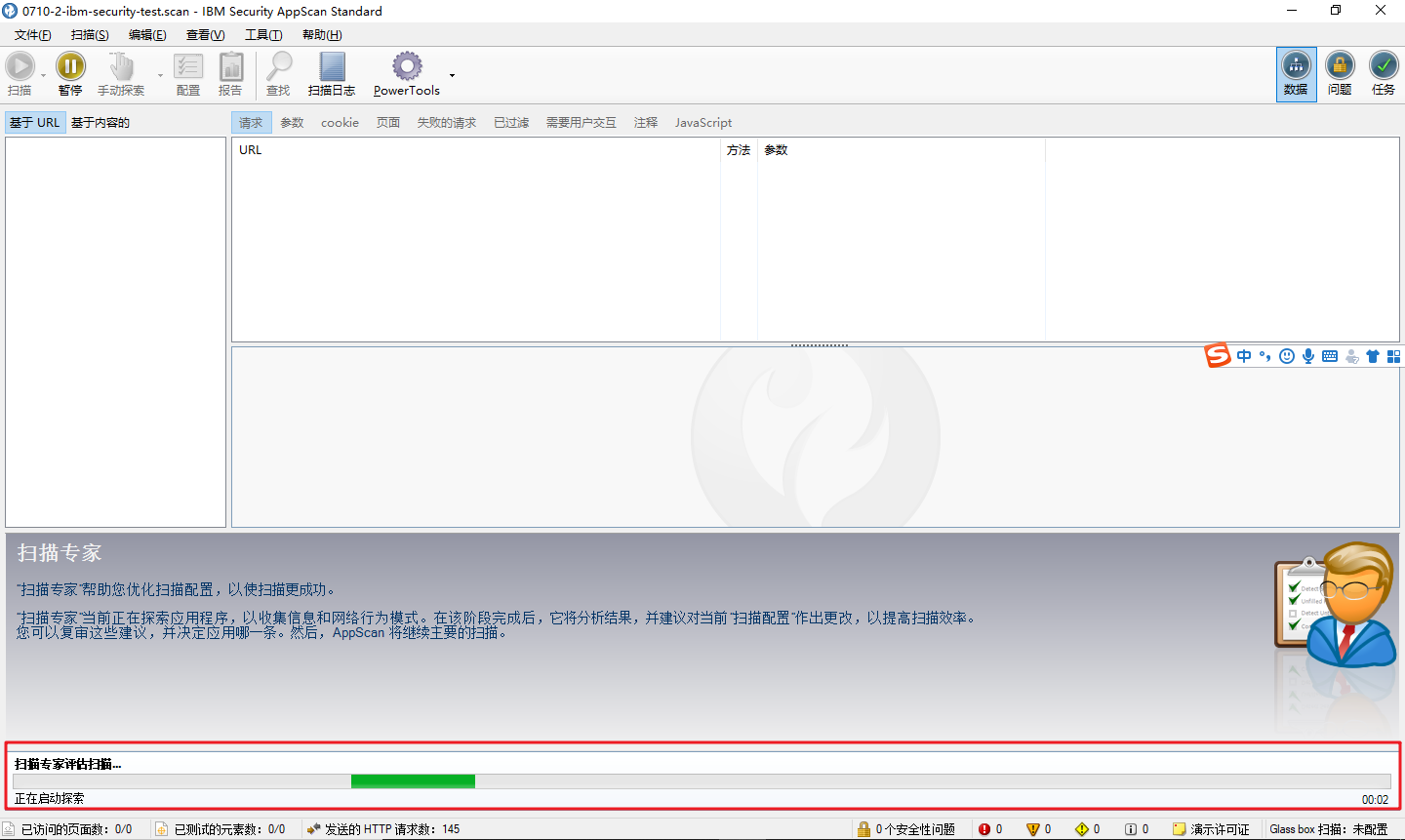Click 正在启动探索 status text

pyautogui.click(x=50, y=799)
